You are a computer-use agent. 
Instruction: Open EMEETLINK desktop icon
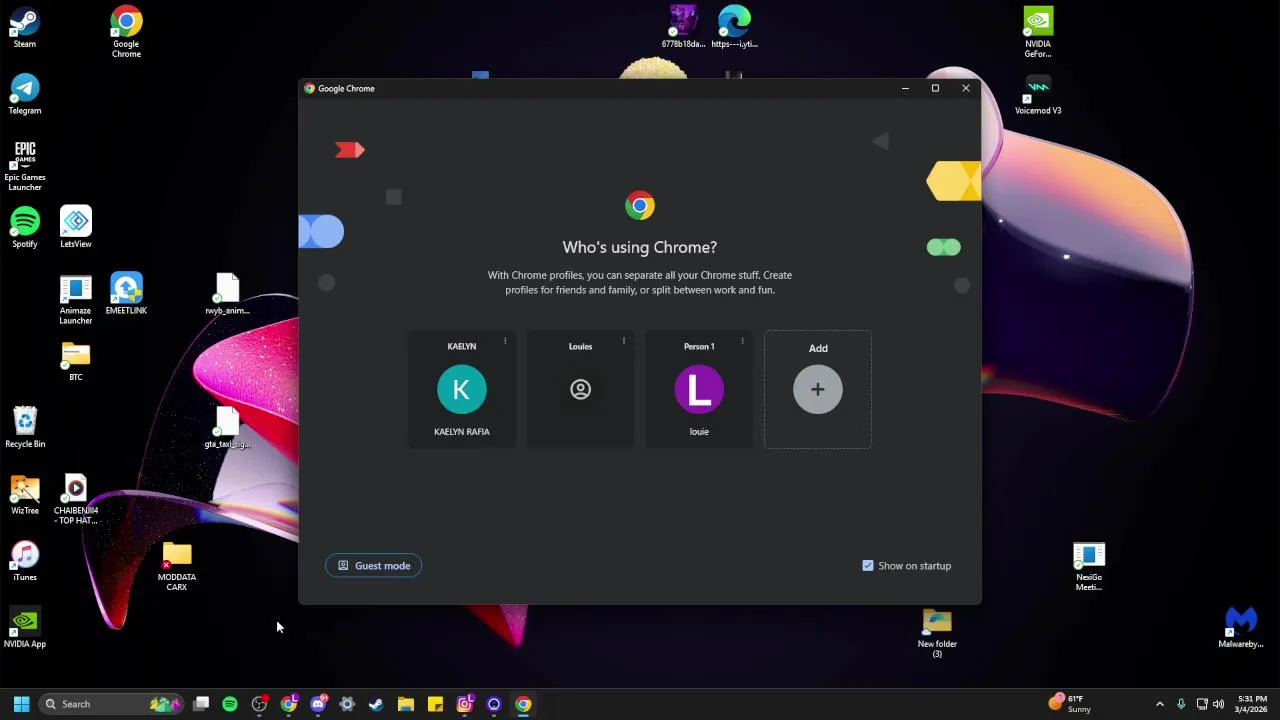[x=126, y=295]
